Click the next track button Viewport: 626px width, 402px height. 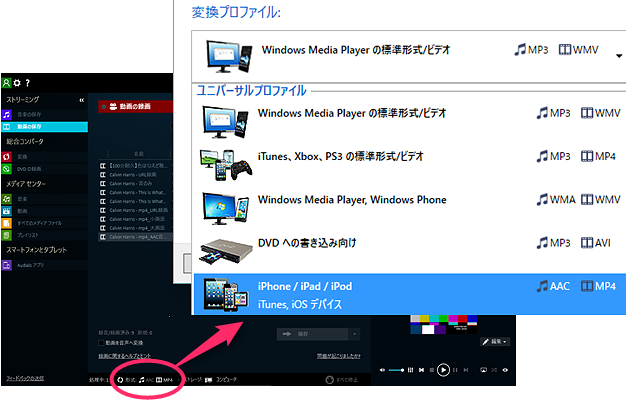pyautogui.click(x=466, y=370)
